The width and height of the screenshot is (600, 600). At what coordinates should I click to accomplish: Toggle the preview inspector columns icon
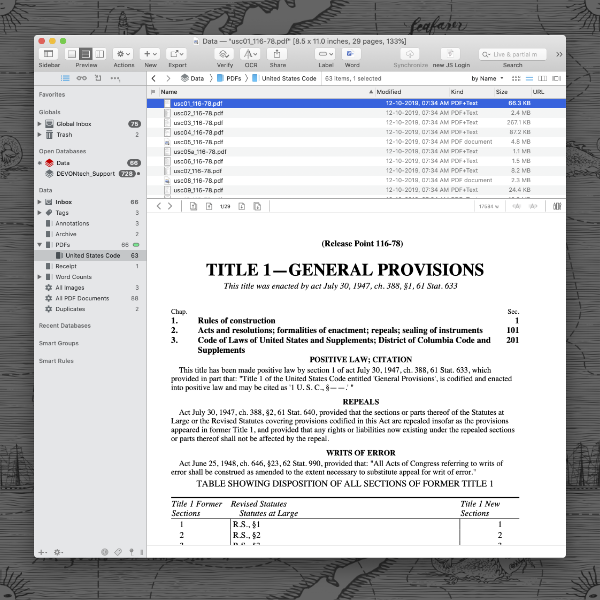(x=557, y=207)
